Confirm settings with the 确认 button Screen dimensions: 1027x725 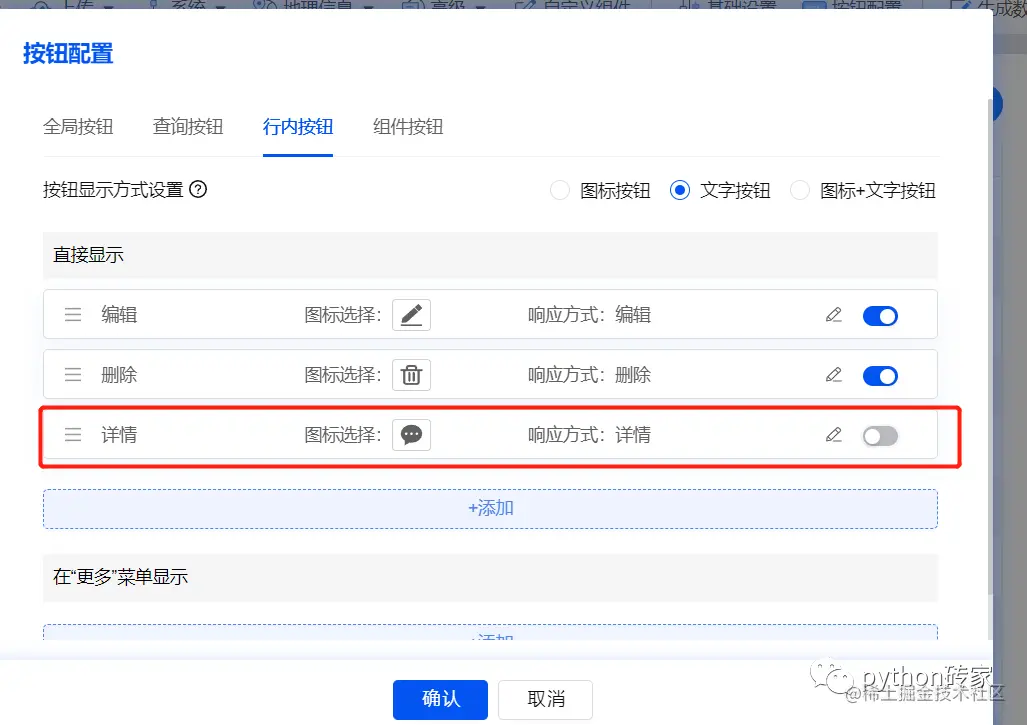point(439,699)
